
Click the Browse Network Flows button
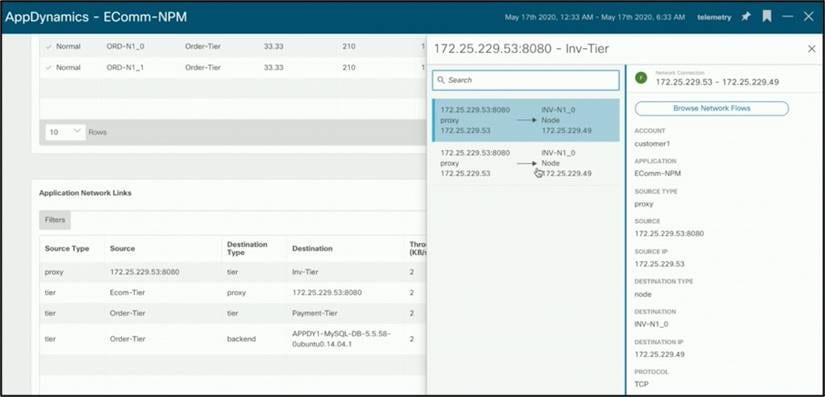(711, 108)
